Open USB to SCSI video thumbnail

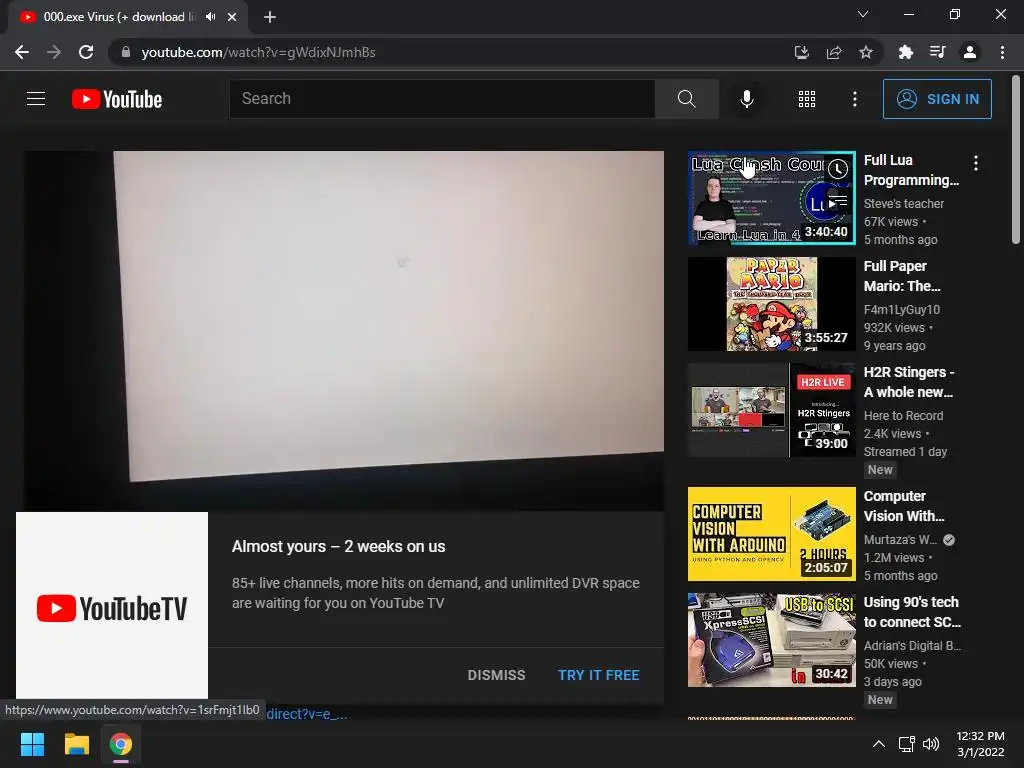coord(771,639)
